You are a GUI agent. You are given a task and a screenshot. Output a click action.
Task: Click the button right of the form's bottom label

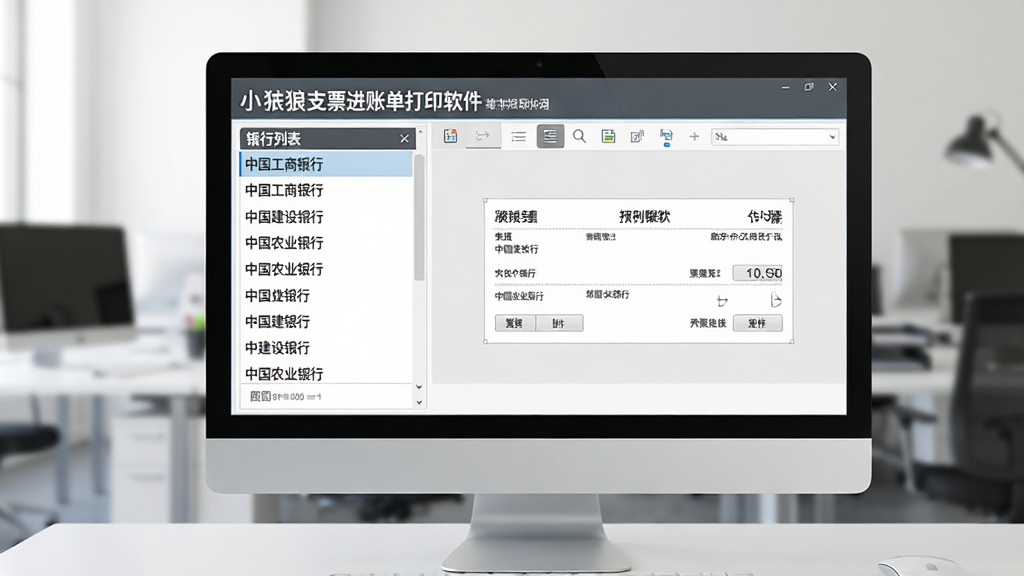click(758, 323)
